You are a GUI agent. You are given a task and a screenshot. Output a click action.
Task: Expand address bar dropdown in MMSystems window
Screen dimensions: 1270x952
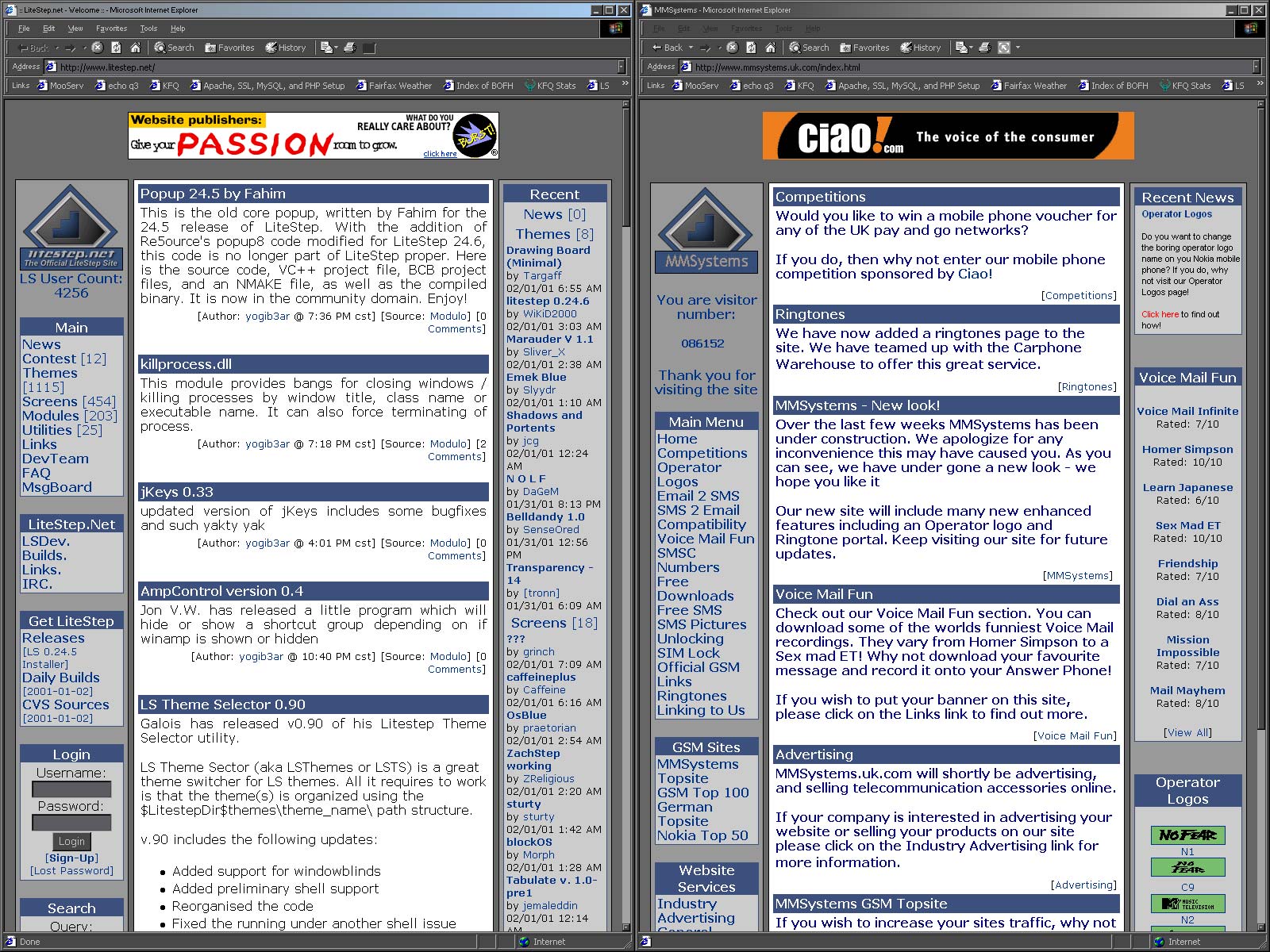tap(1257, 67)
